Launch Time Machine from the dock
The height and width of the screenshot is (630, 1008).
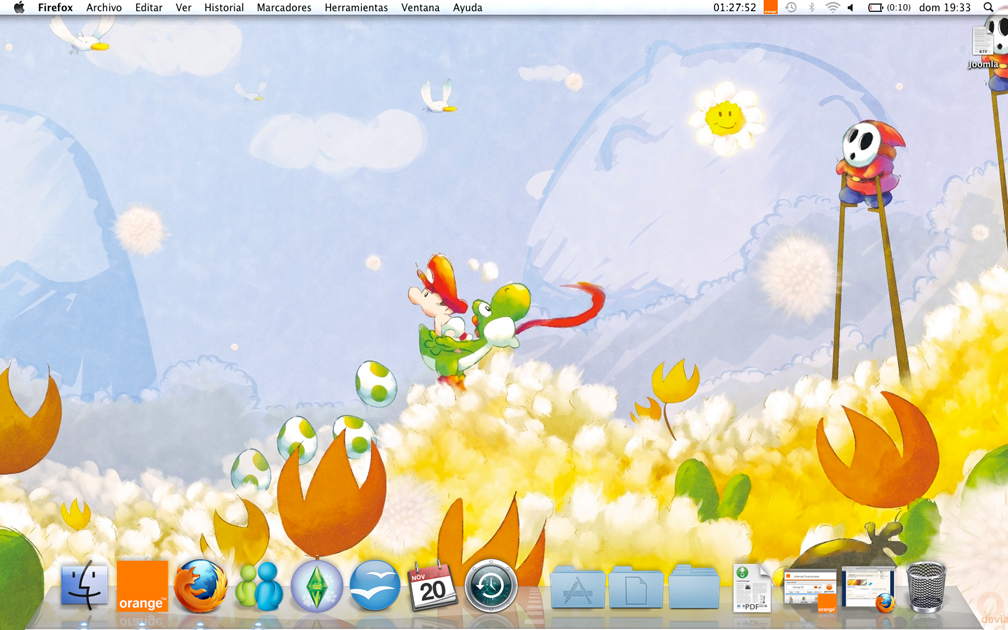click(x=490, y=586)
